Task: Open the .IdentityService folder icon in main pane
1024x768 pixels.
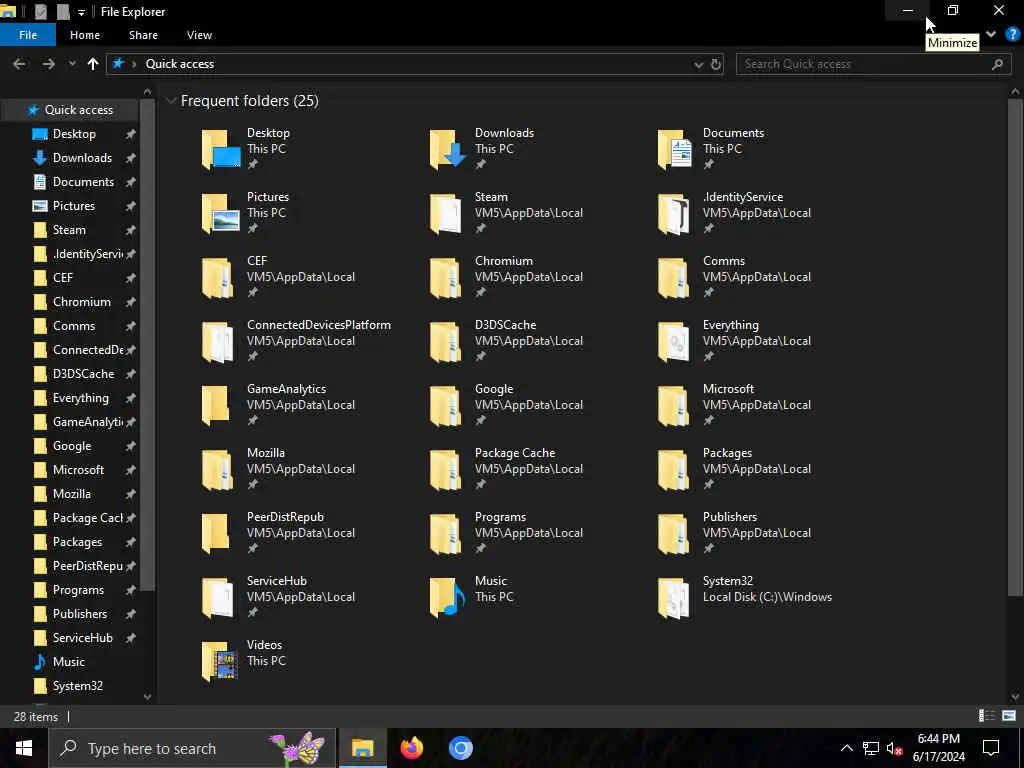Action: (x=674, y=213)
